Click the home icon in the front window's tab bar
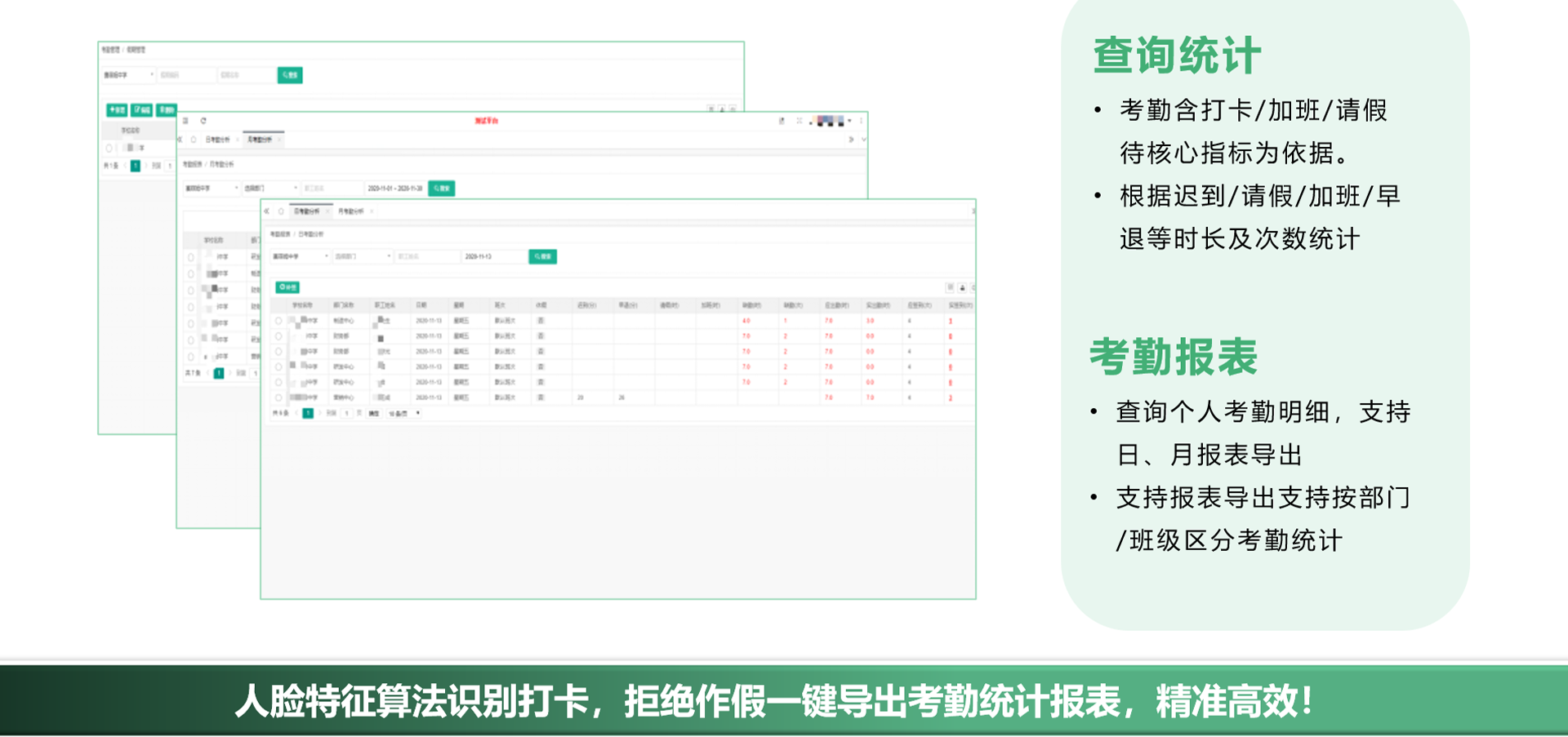This screenshot has width=1568, height=737. 281,211
